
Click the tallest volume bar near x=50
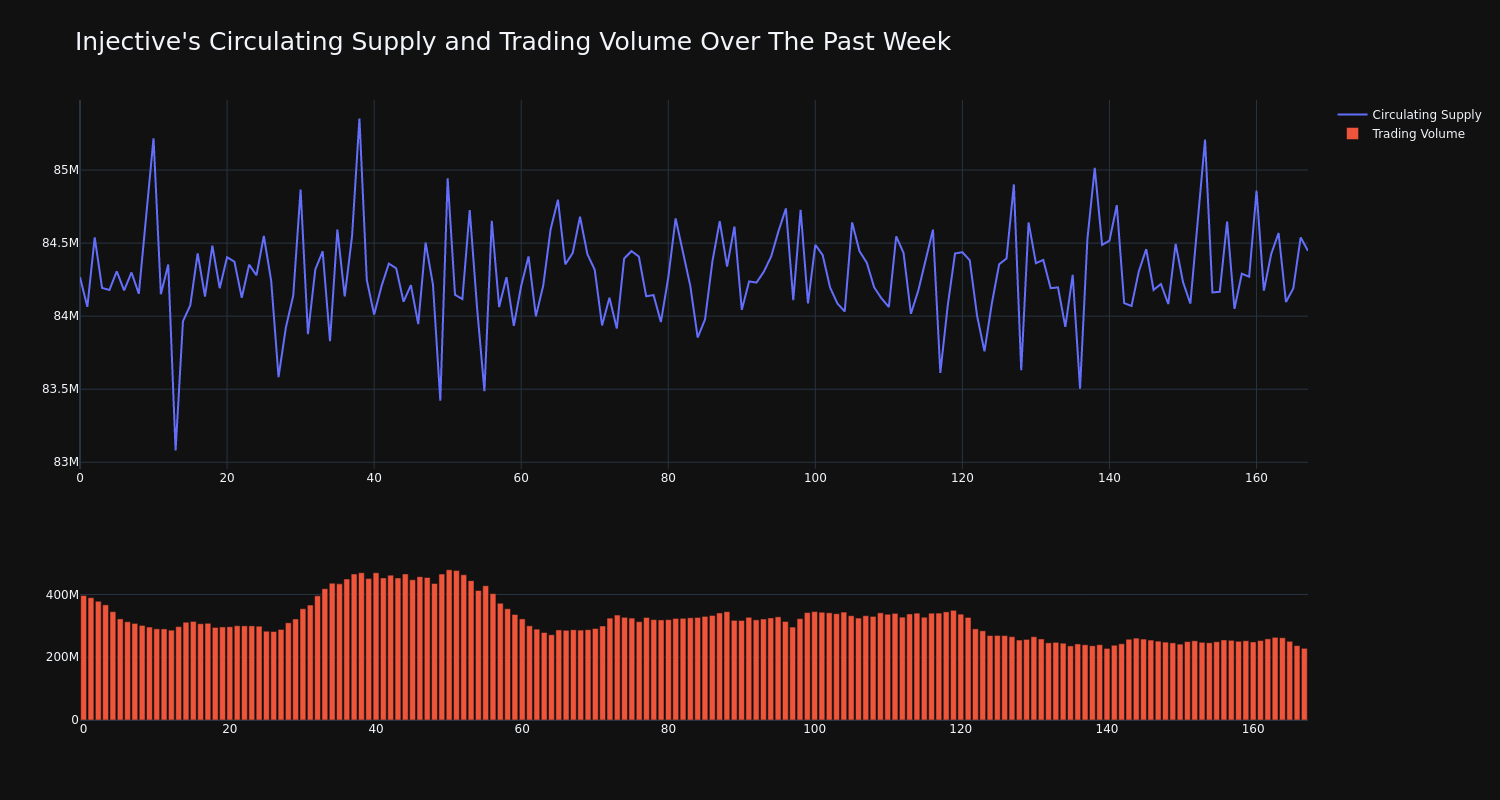[449, 645]
